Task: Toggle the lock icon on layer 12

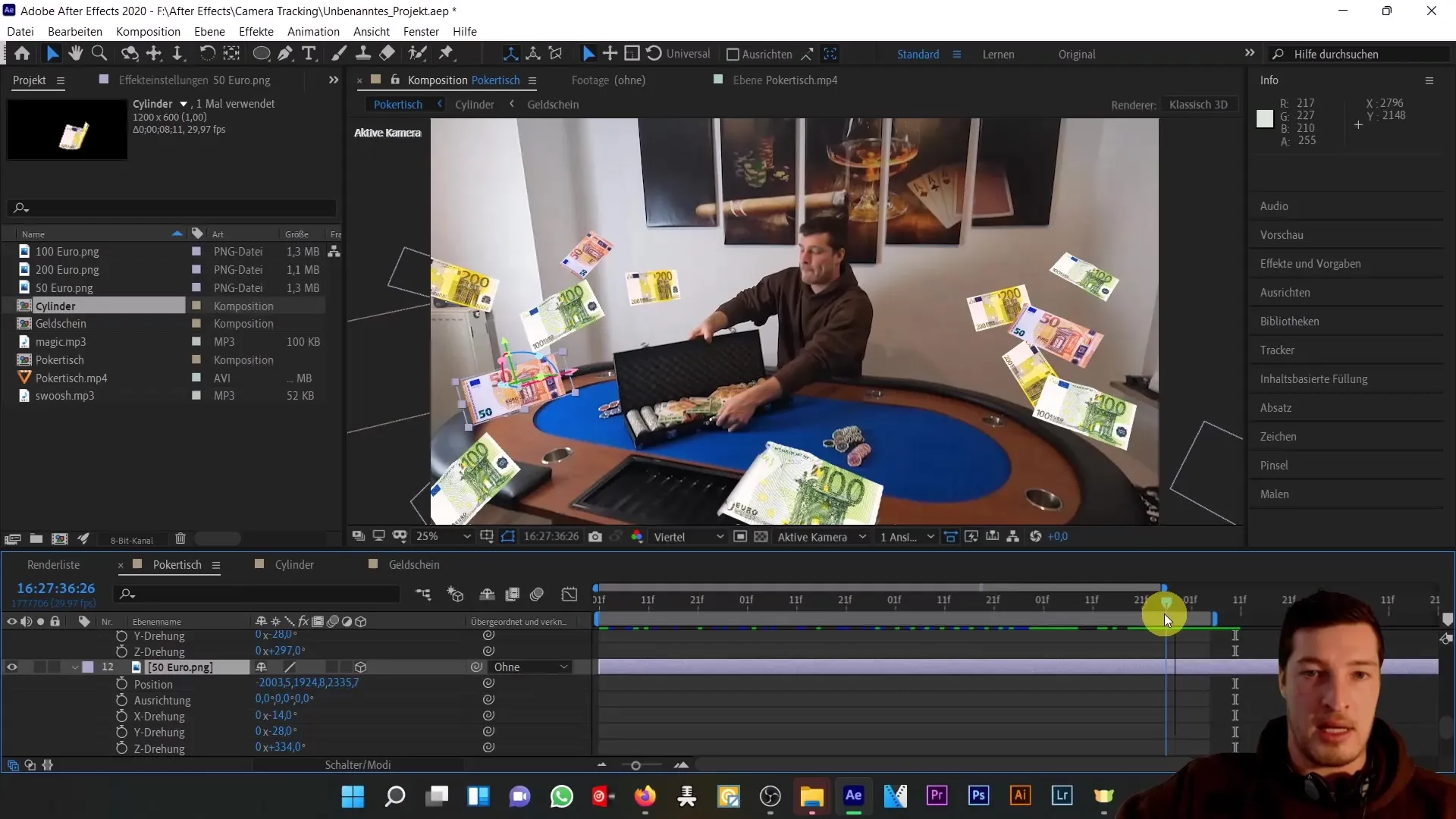Action: pos(54,666)
